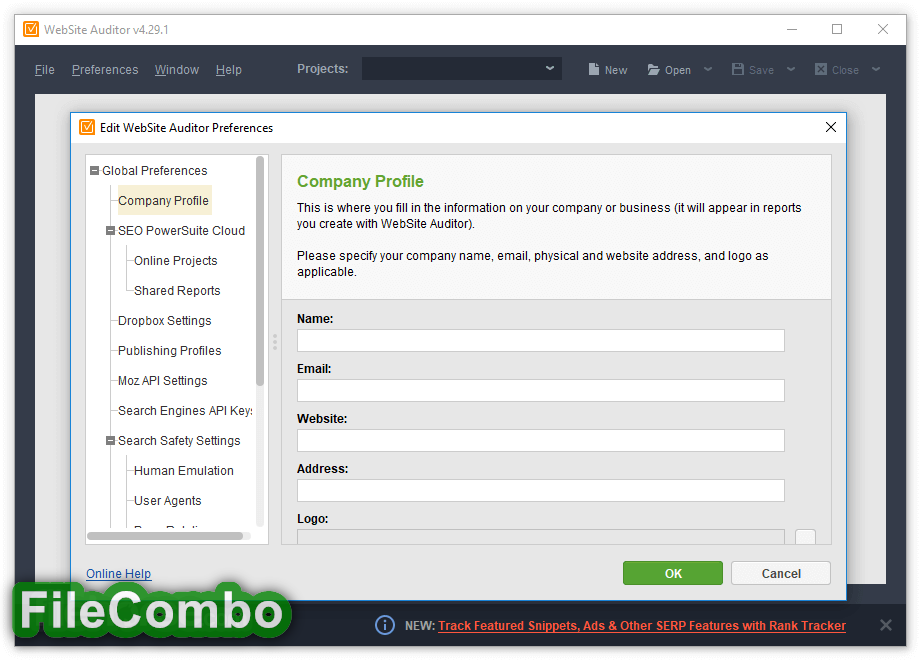Focus the Logo path field

tap(540, 537)
